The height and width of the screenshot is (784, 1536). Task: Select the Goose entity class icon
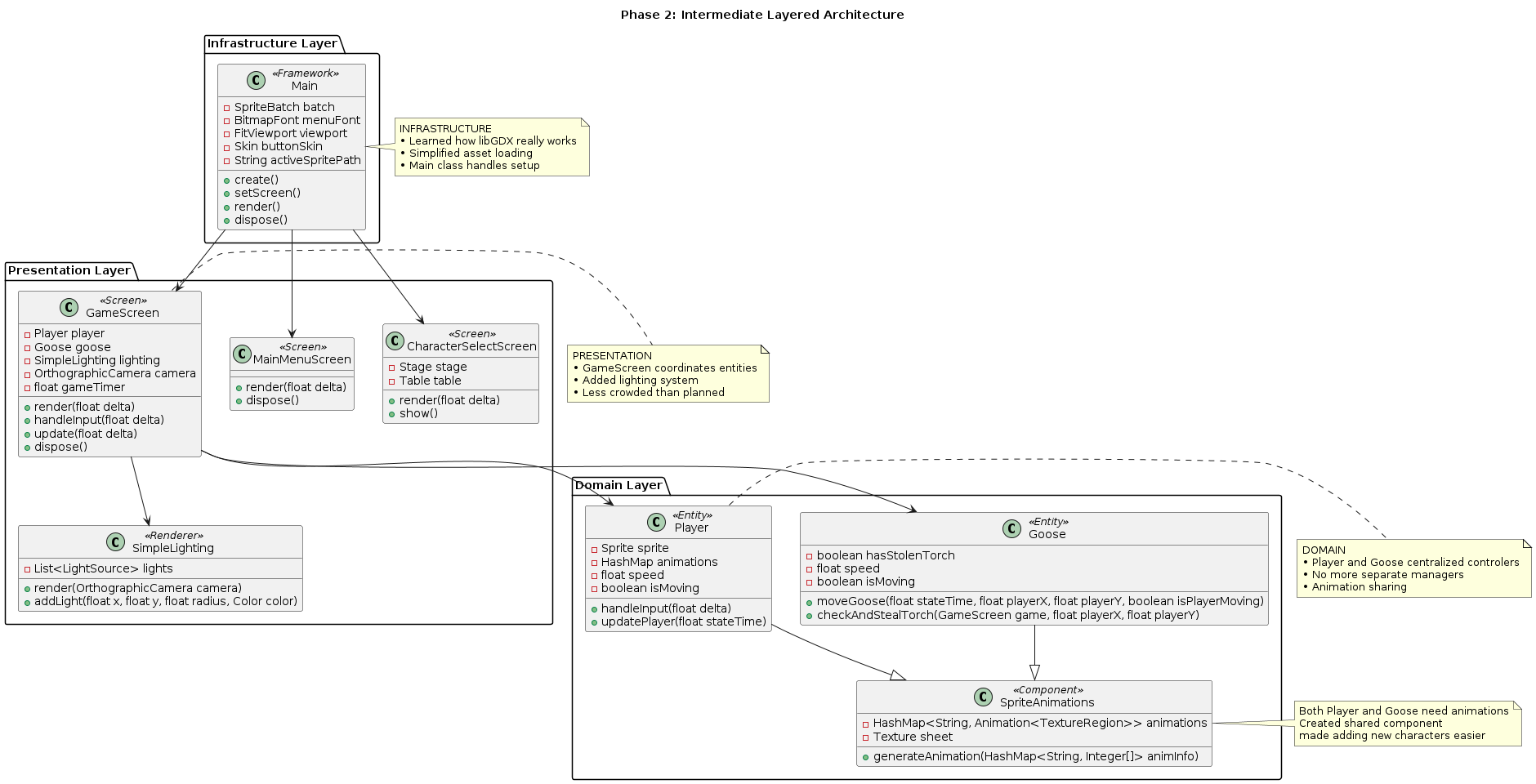(1011, 528)
